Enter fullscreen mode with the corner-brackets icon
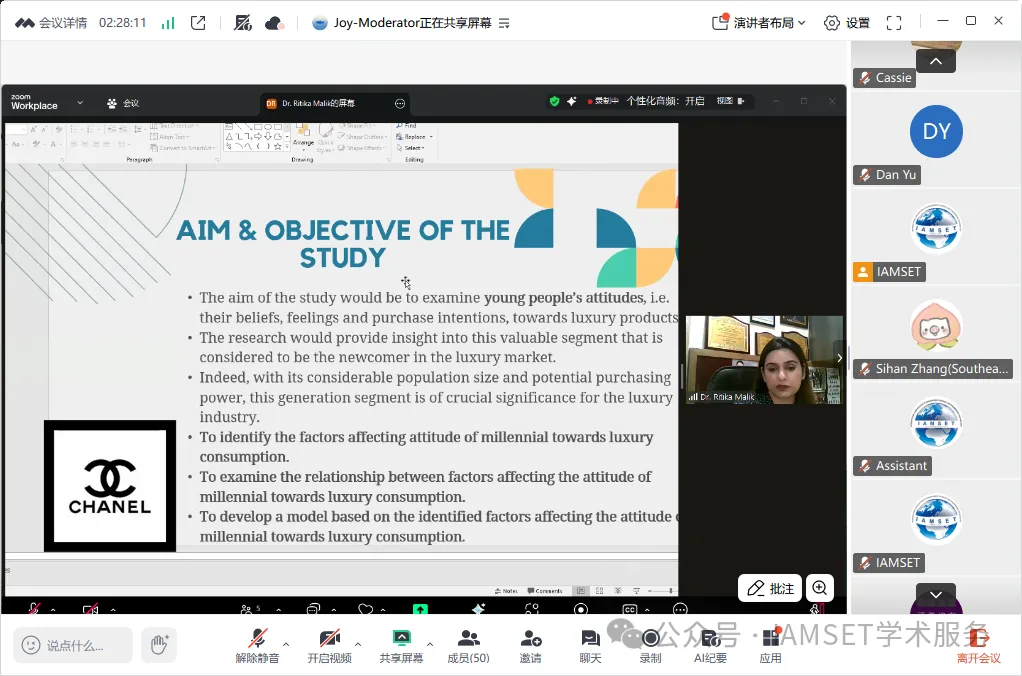 click(x=894, y=23)
